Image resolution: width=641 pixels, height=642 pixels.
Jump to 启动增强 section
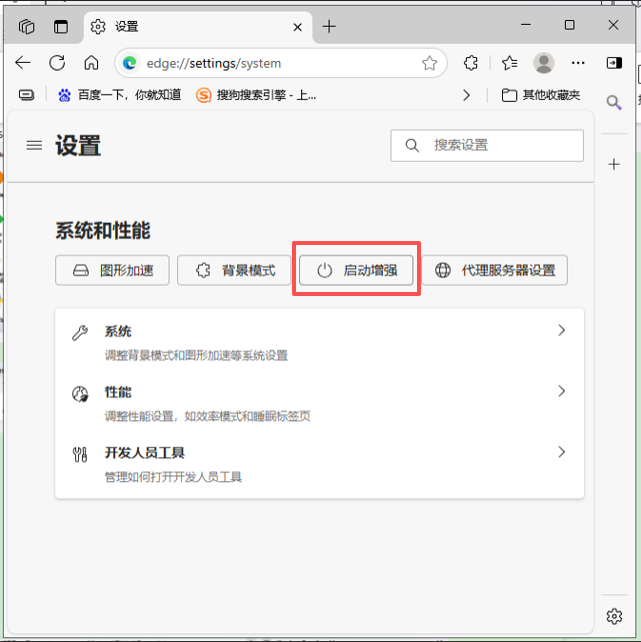point(356,270)
